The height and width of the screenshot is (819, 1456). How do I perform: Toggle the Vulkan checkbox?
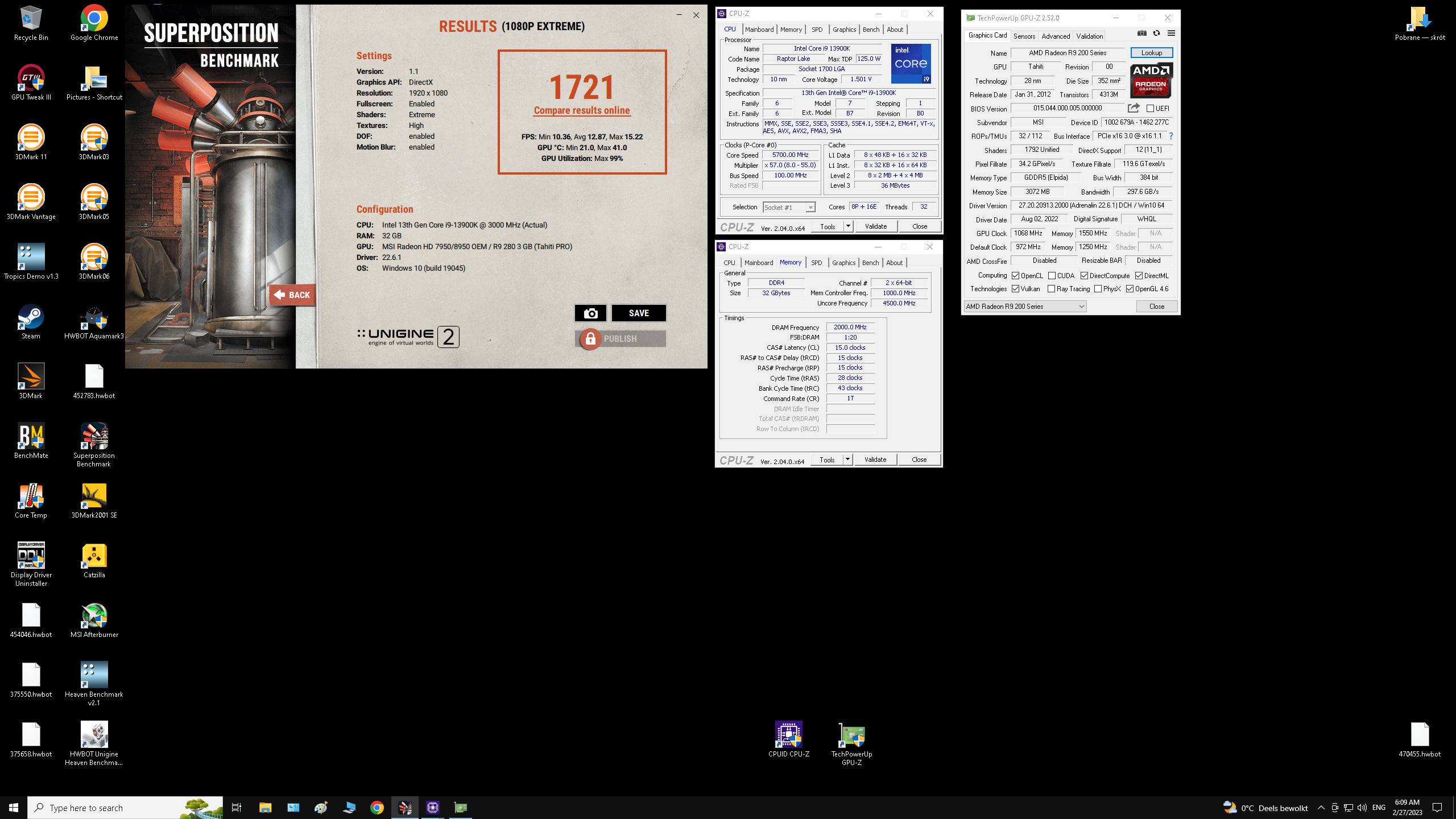pyautogui.click(x=1015, y=288)
